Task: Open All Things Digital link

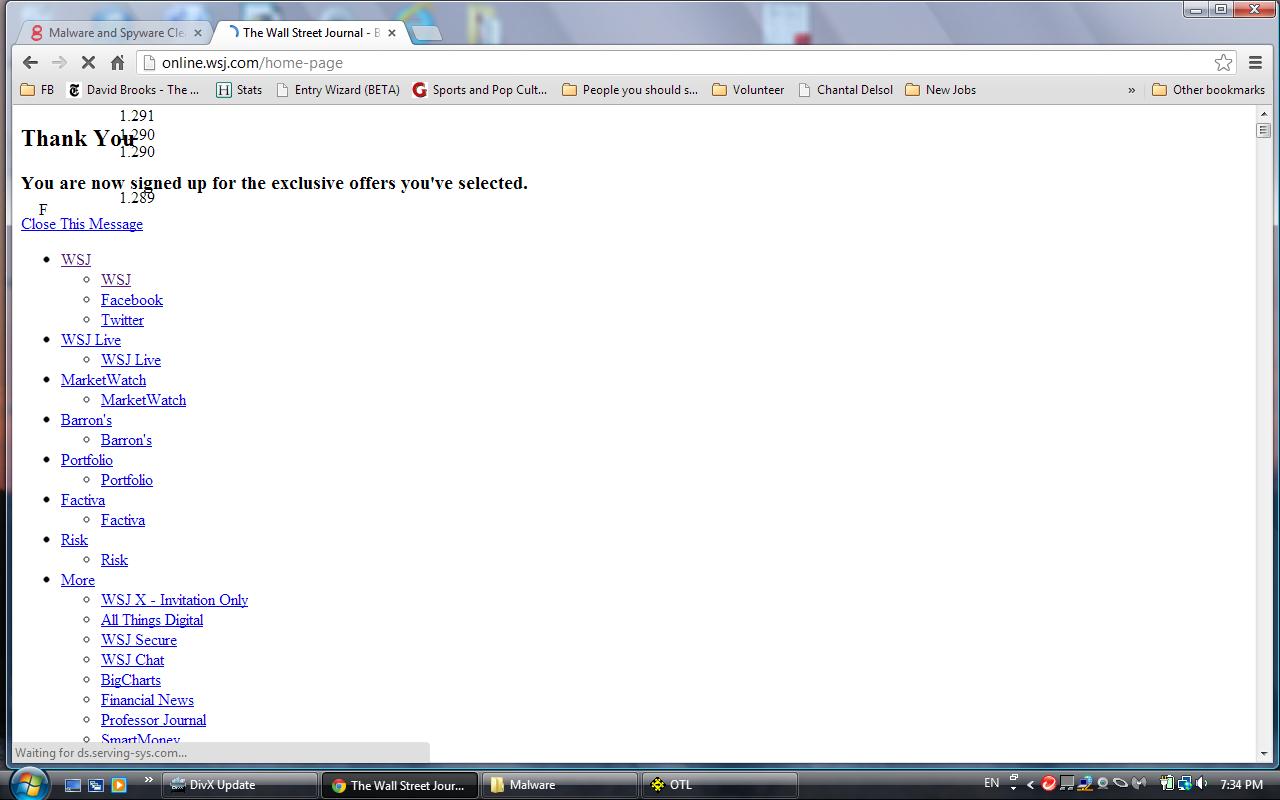Action: tap(152, 620)
